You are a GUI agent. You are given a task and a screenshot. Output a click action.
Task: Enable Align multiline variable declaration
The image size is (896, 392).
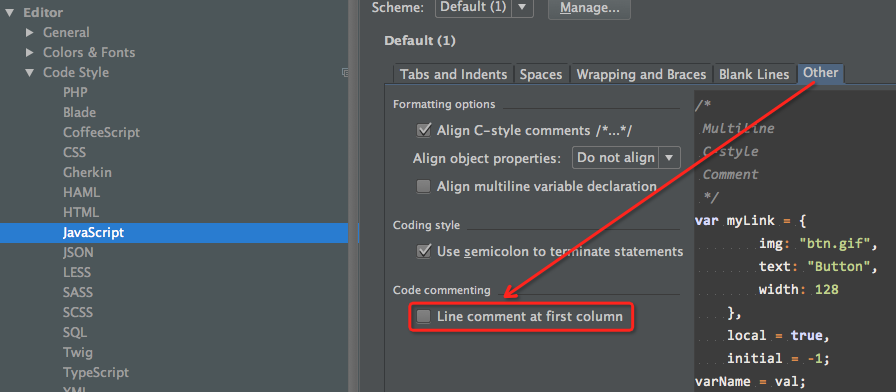[x=423, y=186]
